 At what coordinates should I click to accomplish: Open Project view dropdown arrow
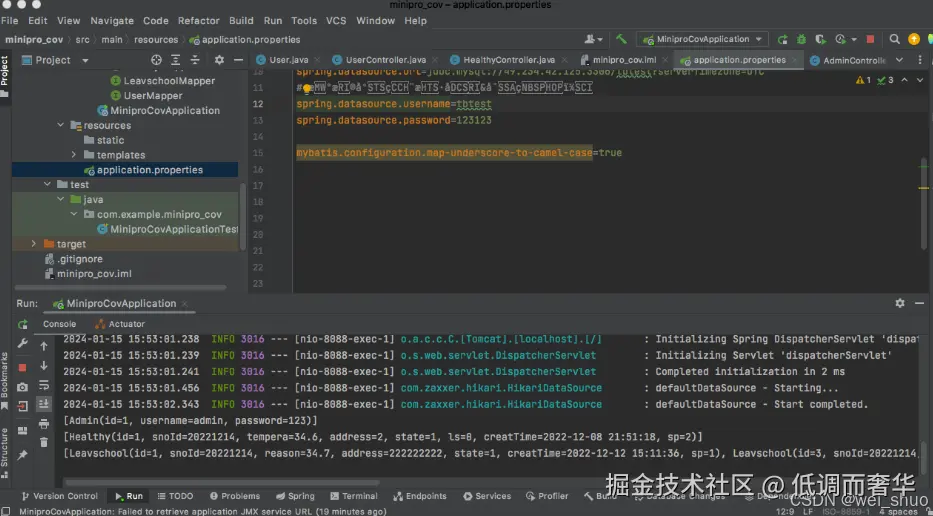point(85,61)
